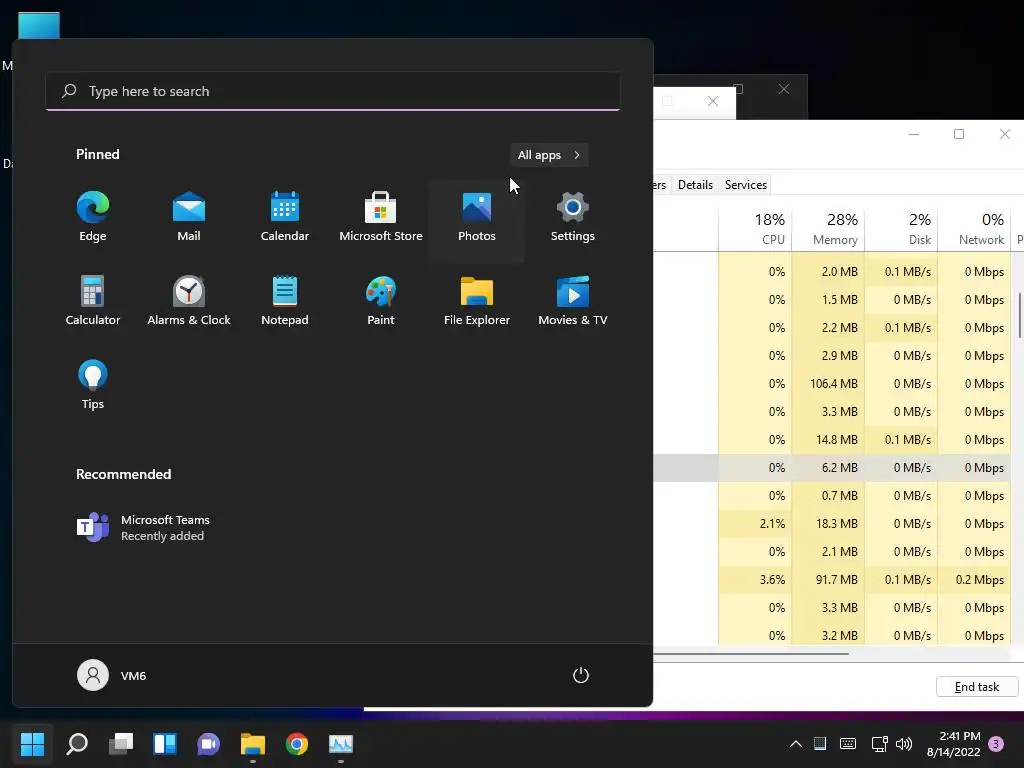This screenshot has height=768, width=1024.
Task: Select the row with 2.1% CPU
Action: click(832, 524)
